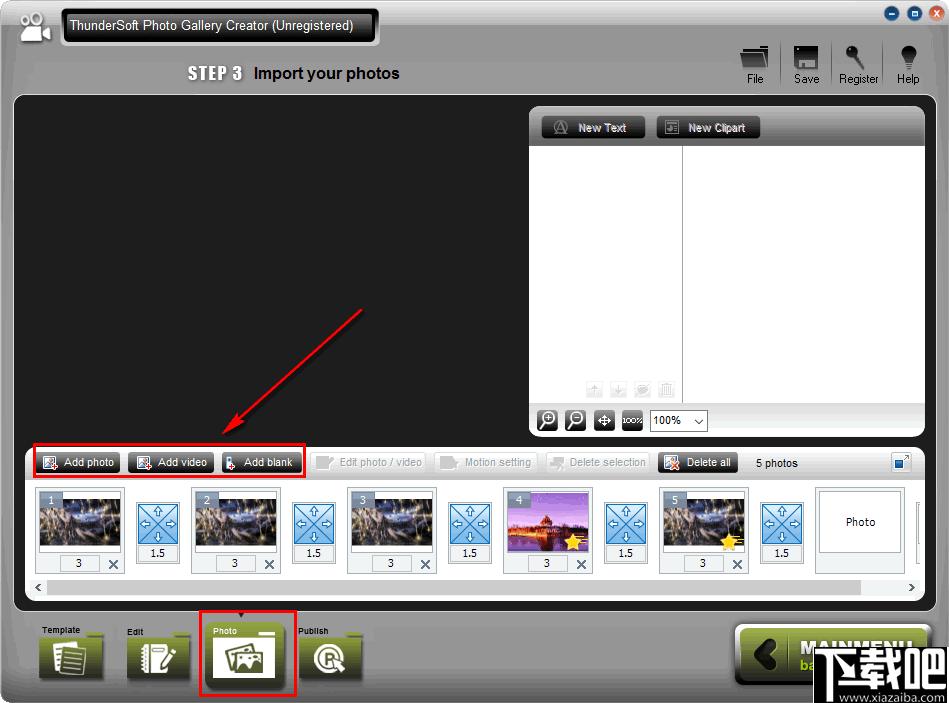Select photo thumbnail 2
This screenshot has height=703, width=949.
236,522
